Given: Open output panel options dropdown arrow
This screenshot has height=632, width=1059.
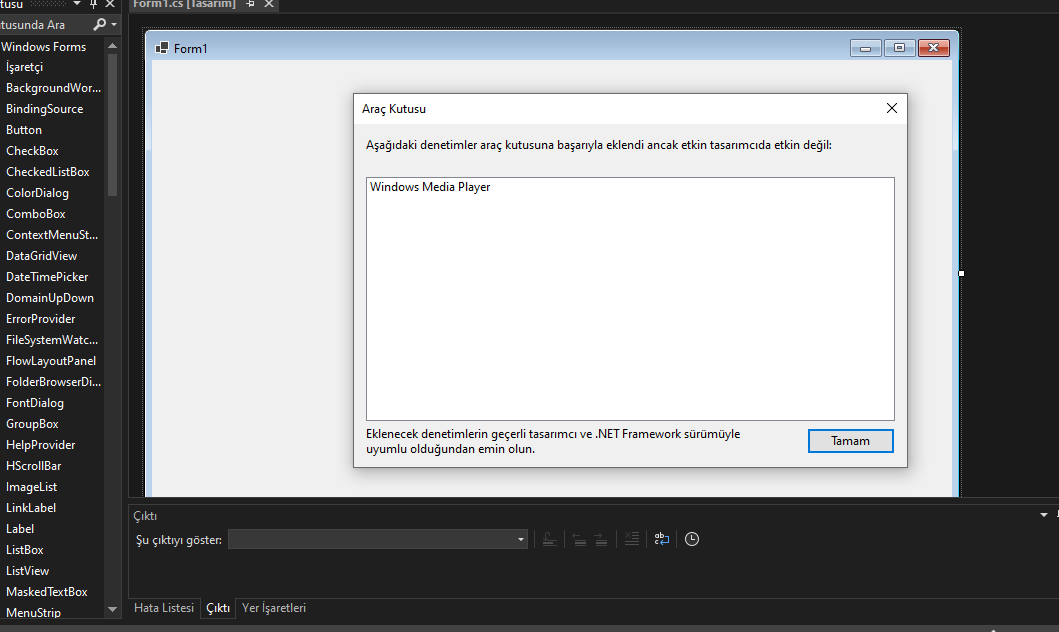Looking at the screenshot, I should pos(1043,515).
